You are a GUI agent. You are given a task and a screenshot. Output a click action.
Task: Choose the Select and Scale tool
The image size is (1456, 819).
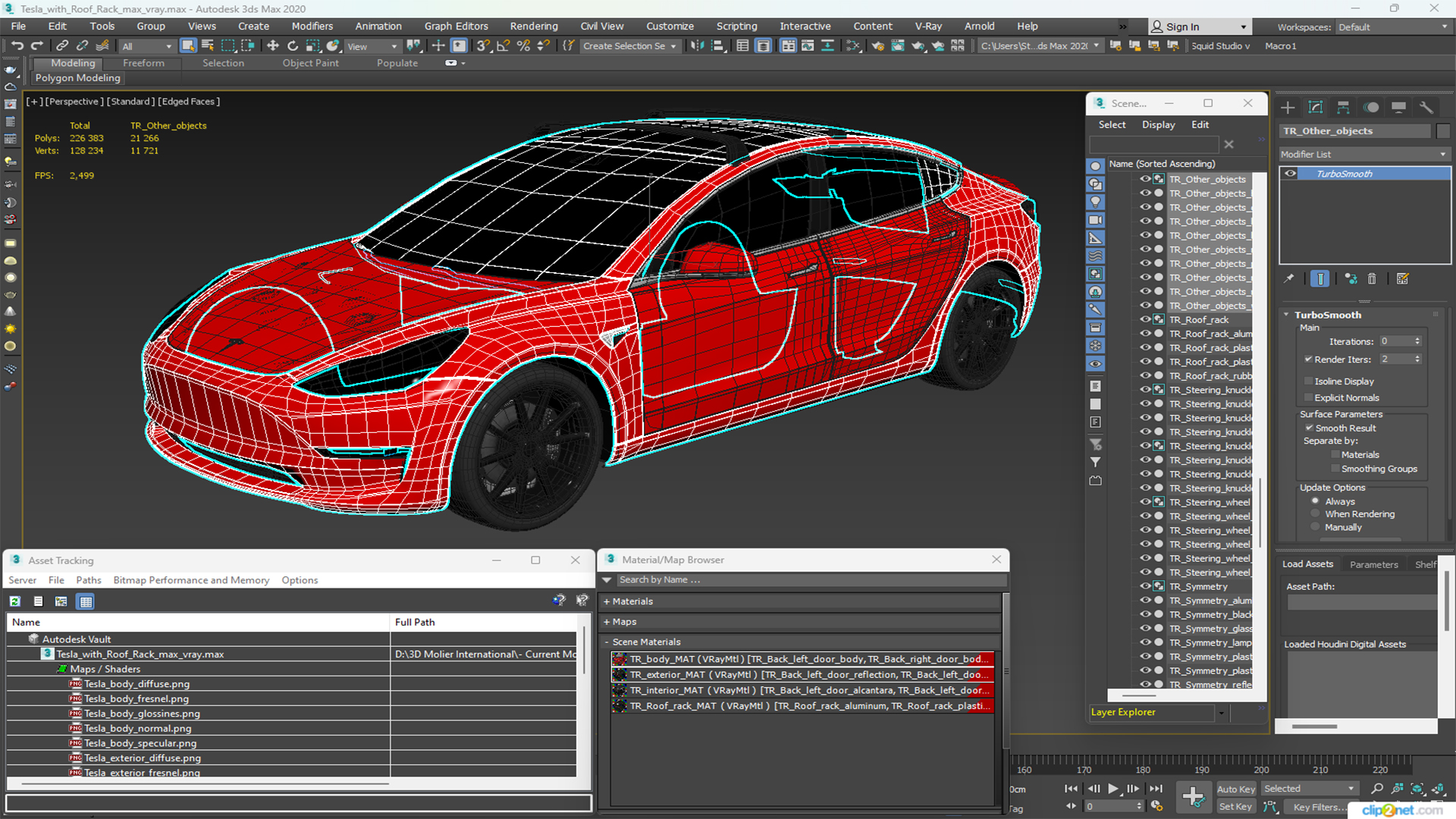312,46
